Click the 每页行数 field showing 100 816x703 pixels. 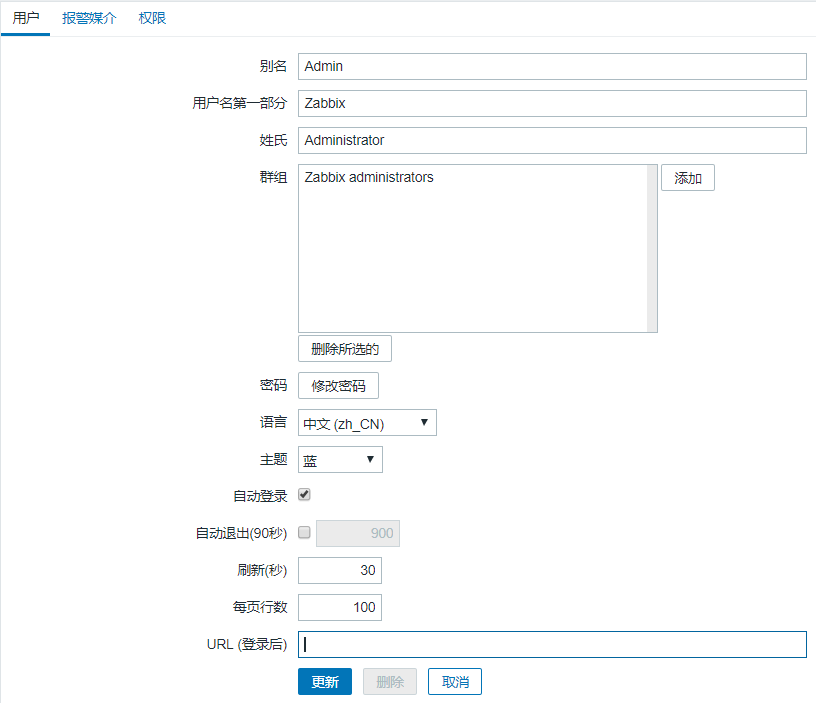[x=340, y=607]
